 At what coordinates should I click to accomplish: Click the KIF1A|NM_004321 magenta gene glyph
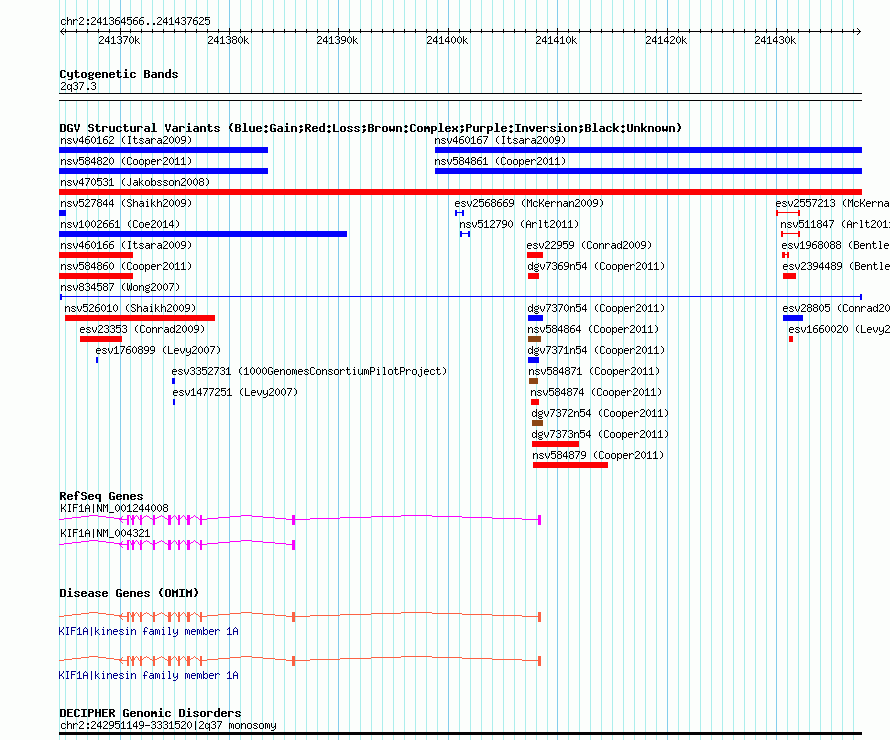[x=177, y=545]
